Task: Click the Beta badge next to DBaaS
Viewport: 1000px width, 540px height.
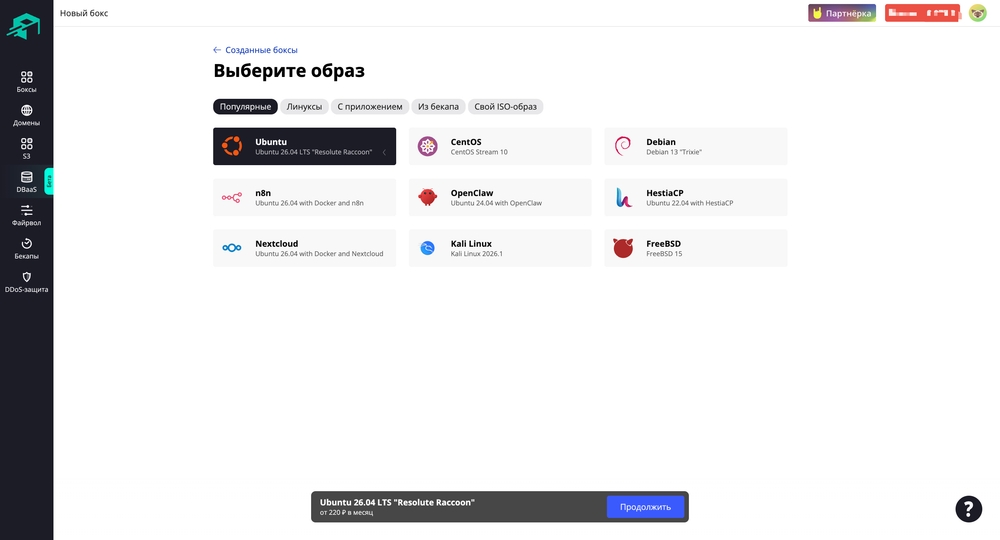Action: 48,182
